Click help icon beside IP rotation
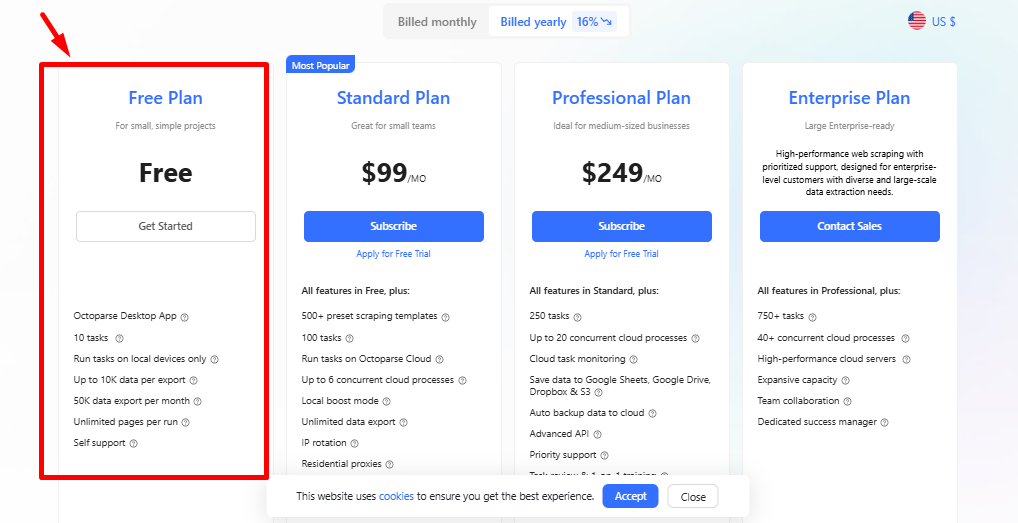Screen dimensions: 1018x523 coord(354,444)
